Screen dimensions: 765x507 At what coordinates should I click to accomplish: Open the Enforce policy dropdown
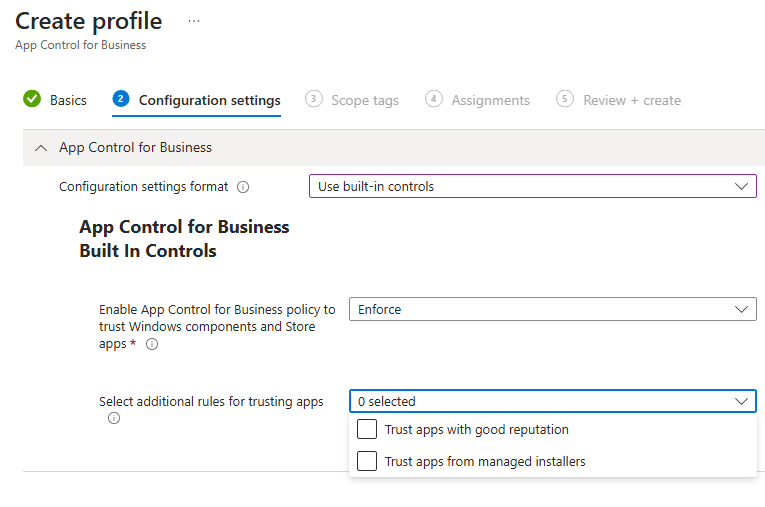552,310
